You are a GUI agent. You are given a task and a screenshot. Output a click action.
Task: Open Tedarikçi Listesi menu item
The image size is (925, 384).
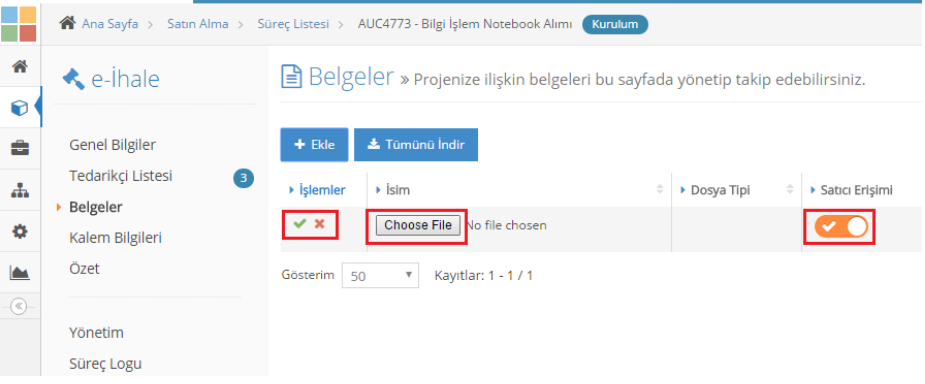tap(121, 176)
